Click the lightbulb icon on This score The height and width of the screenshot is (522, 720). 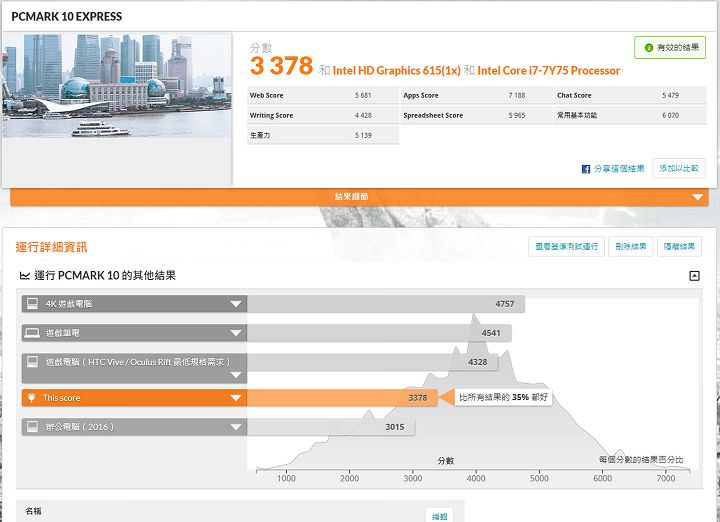tap(32, 398)
